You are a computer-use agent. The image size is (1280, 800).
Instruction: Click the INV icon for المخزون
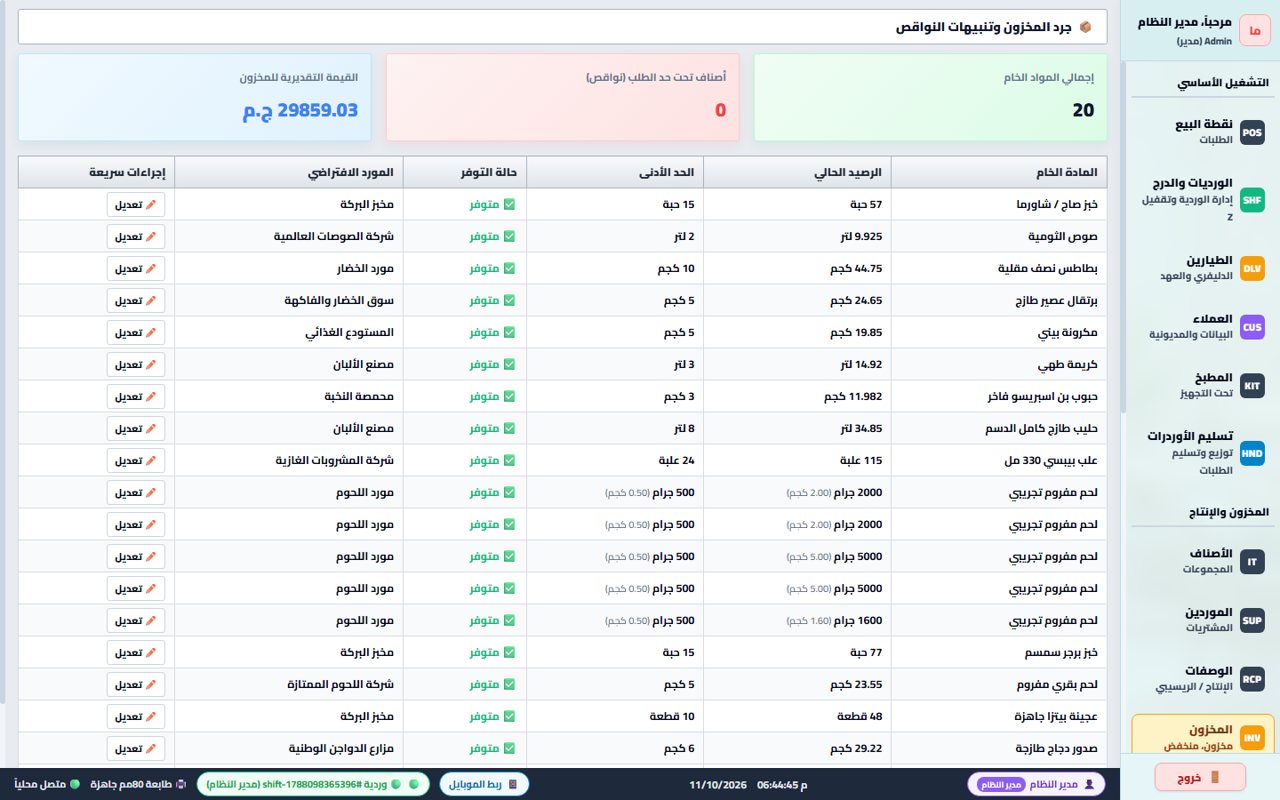pos(1252,738)
